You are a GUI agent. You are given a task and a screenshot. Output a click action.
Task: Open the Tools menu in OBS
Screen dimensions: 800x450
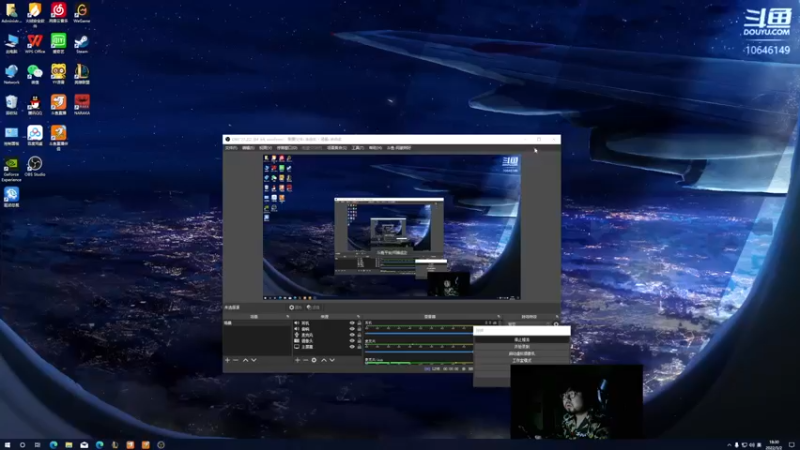coord(358,148)
